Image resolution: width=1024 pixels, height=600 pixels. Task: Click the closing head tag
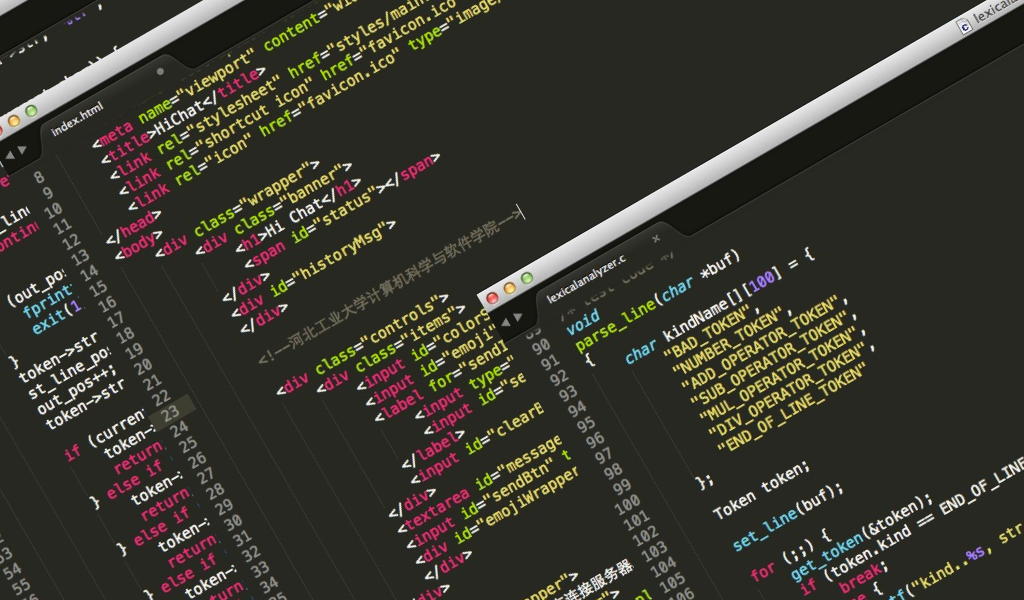coord(134,227)
